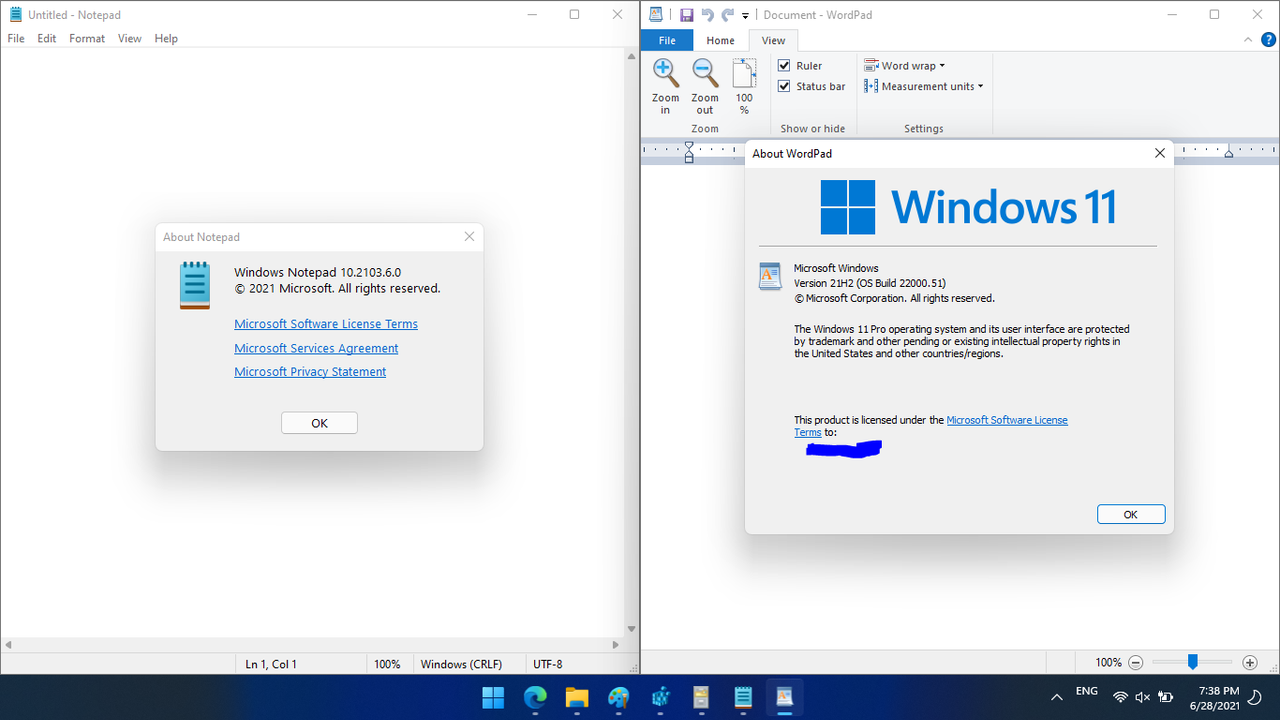
Task: Click the "Ln 1, Col 1" status bar entry
Action: point(271,664)
